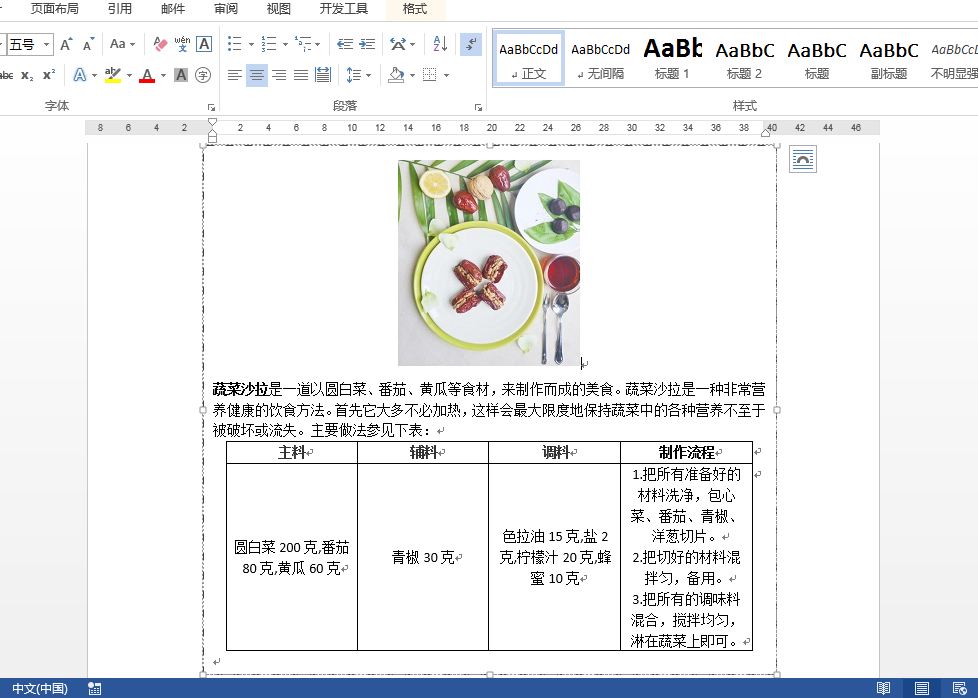978x698 pixels.
Task: Click the Phonetic Guide wén icon
Action: [182, 44]
